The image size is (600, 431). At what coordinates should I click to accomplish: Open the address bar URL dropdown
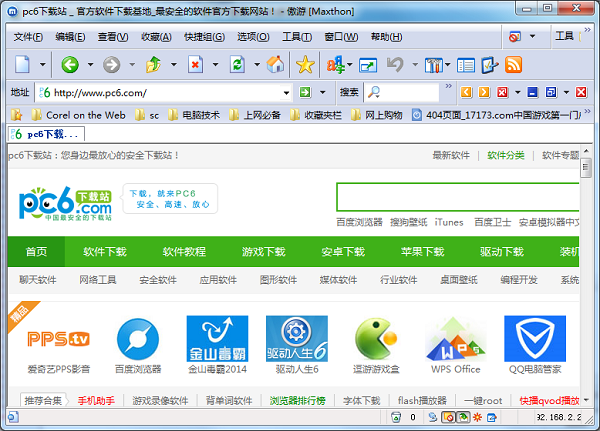[x=286, y=93]
